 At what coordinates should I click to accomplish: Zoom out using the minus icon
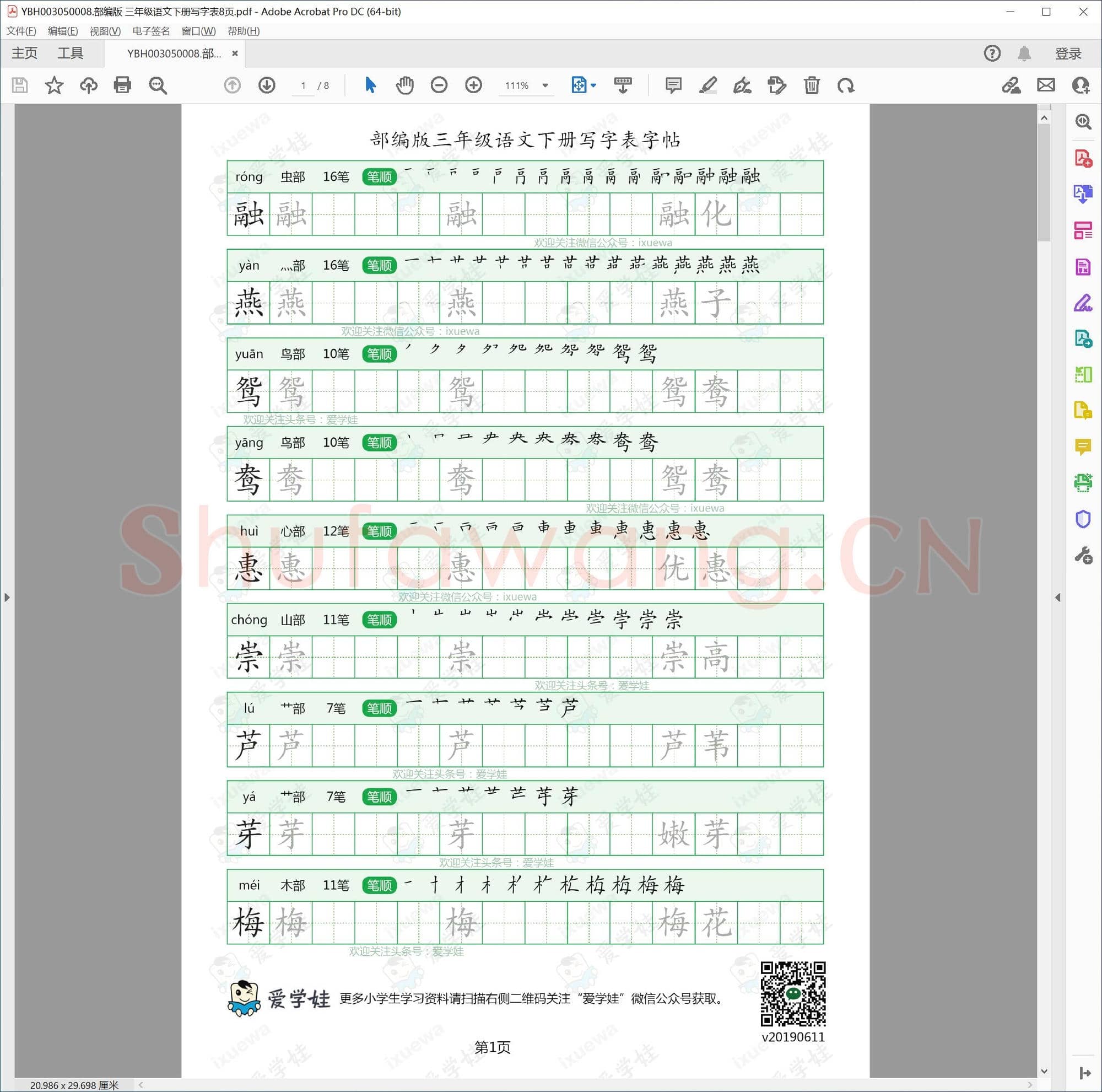[439, 85]
